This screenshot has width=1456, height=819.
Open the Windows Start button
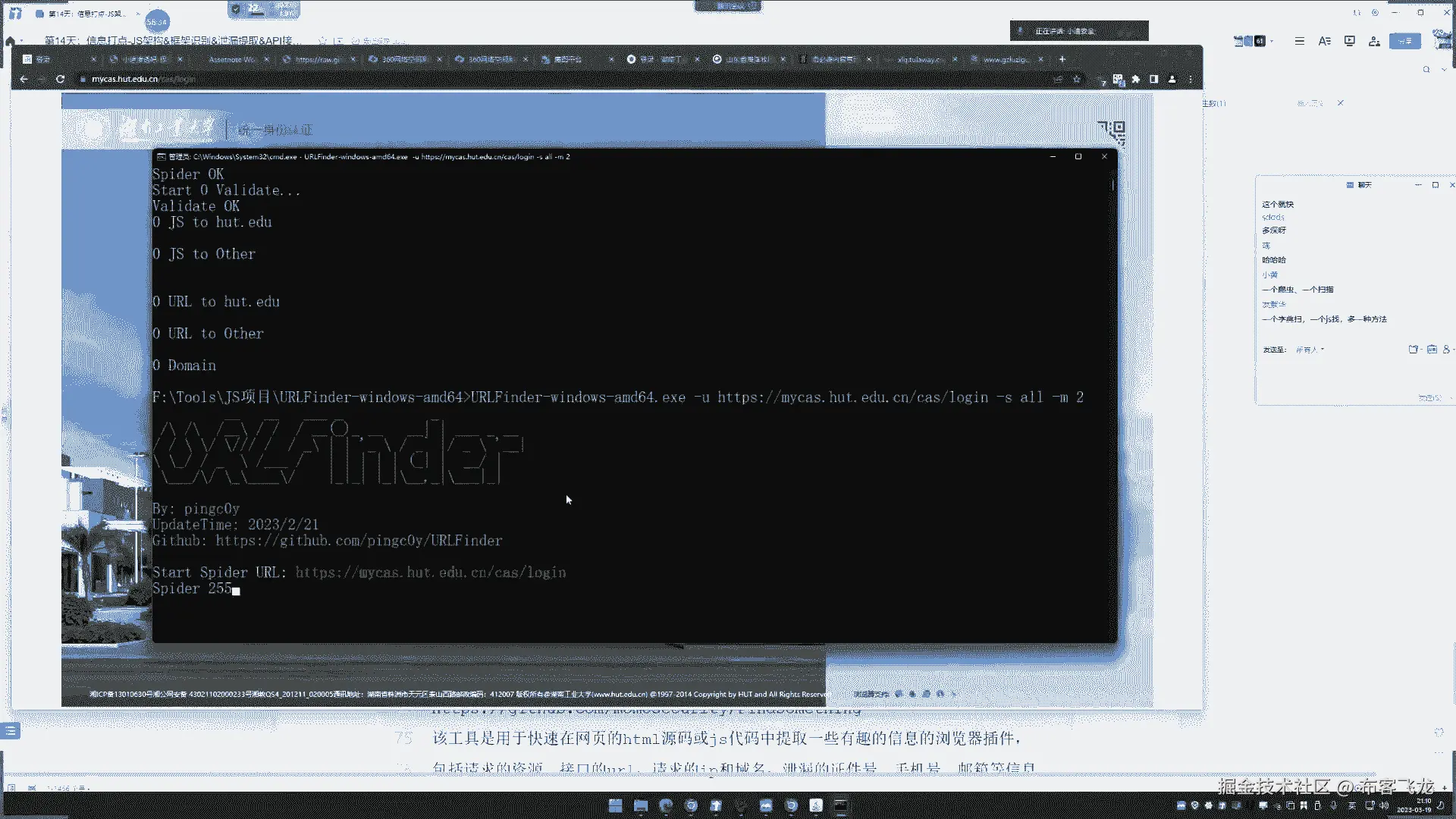615,805
